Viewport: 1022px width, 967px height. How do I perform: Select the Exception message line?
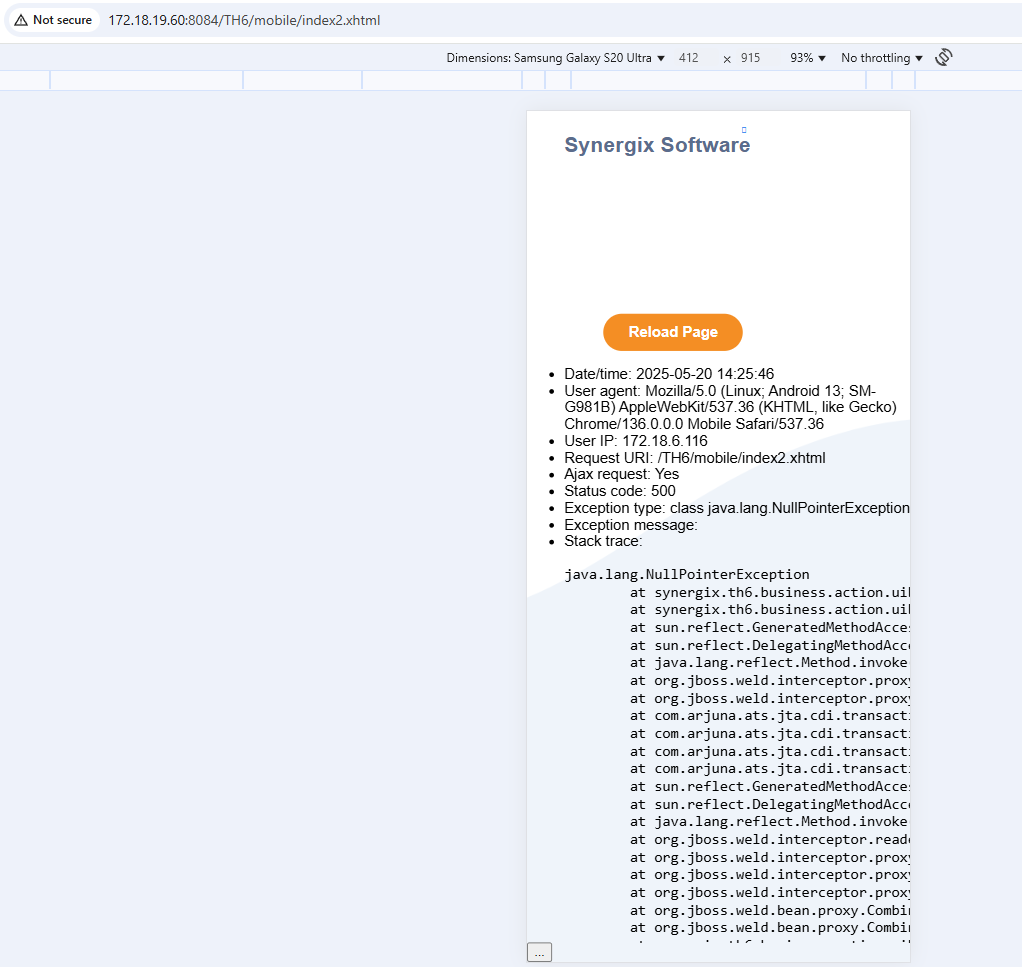(x=630, y=525)
